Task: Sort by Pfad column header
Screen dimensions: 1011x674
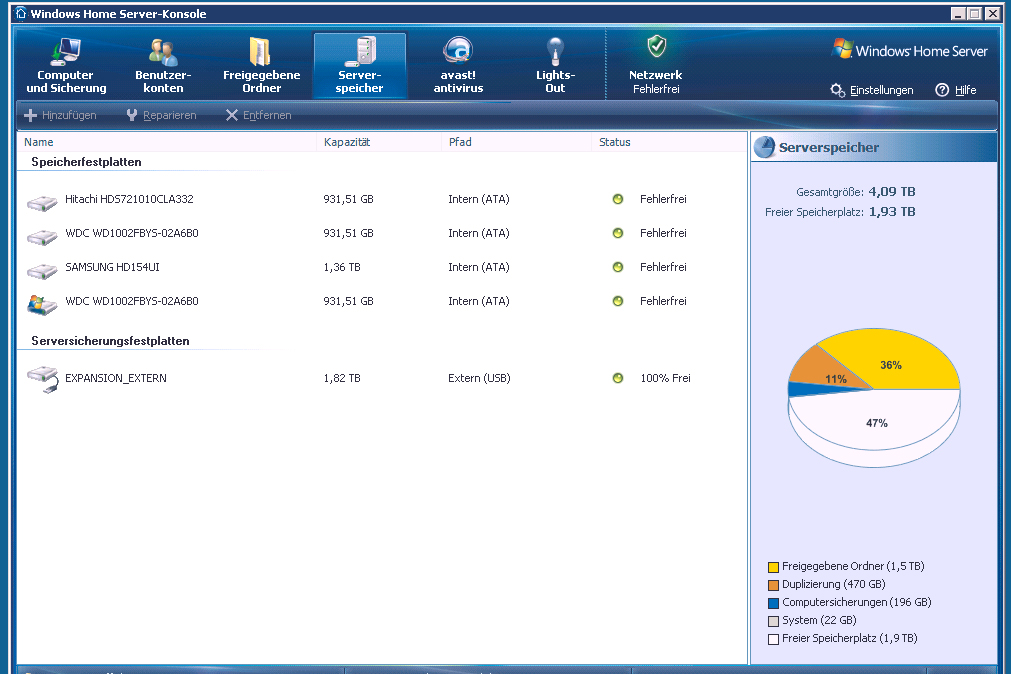Action: click(x=460, y=142)
